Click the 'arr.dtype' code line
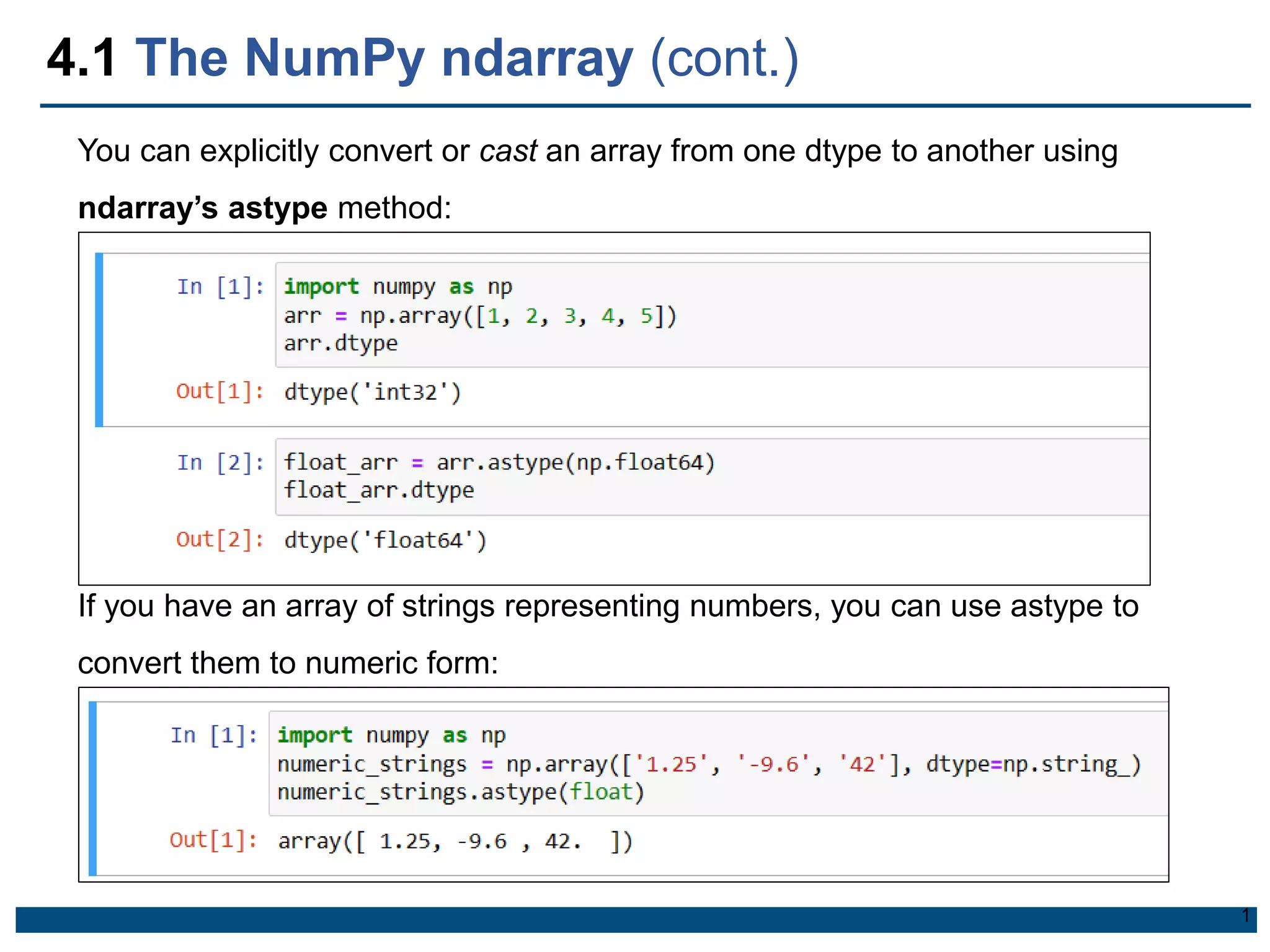This screenshot has width=1270, height=952. [x=341, y=343]
